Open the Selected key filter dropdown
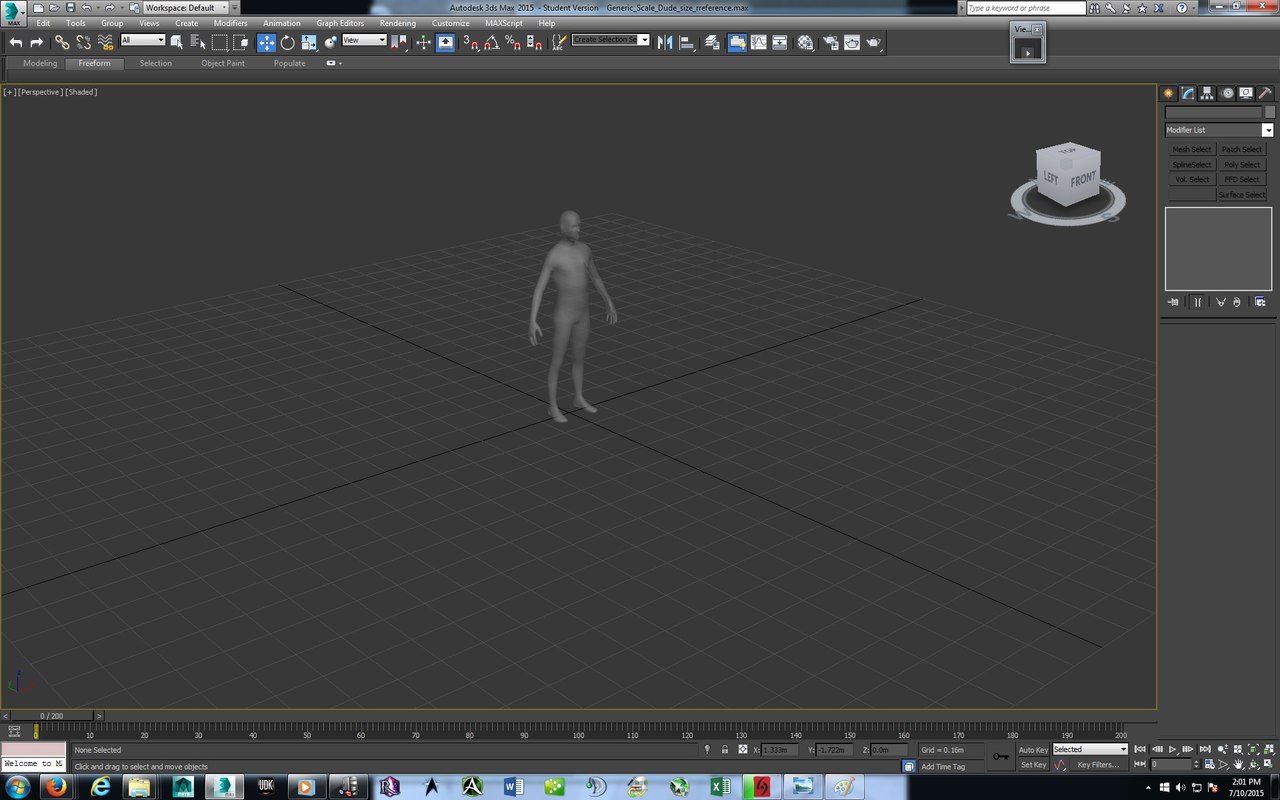 1122,749
